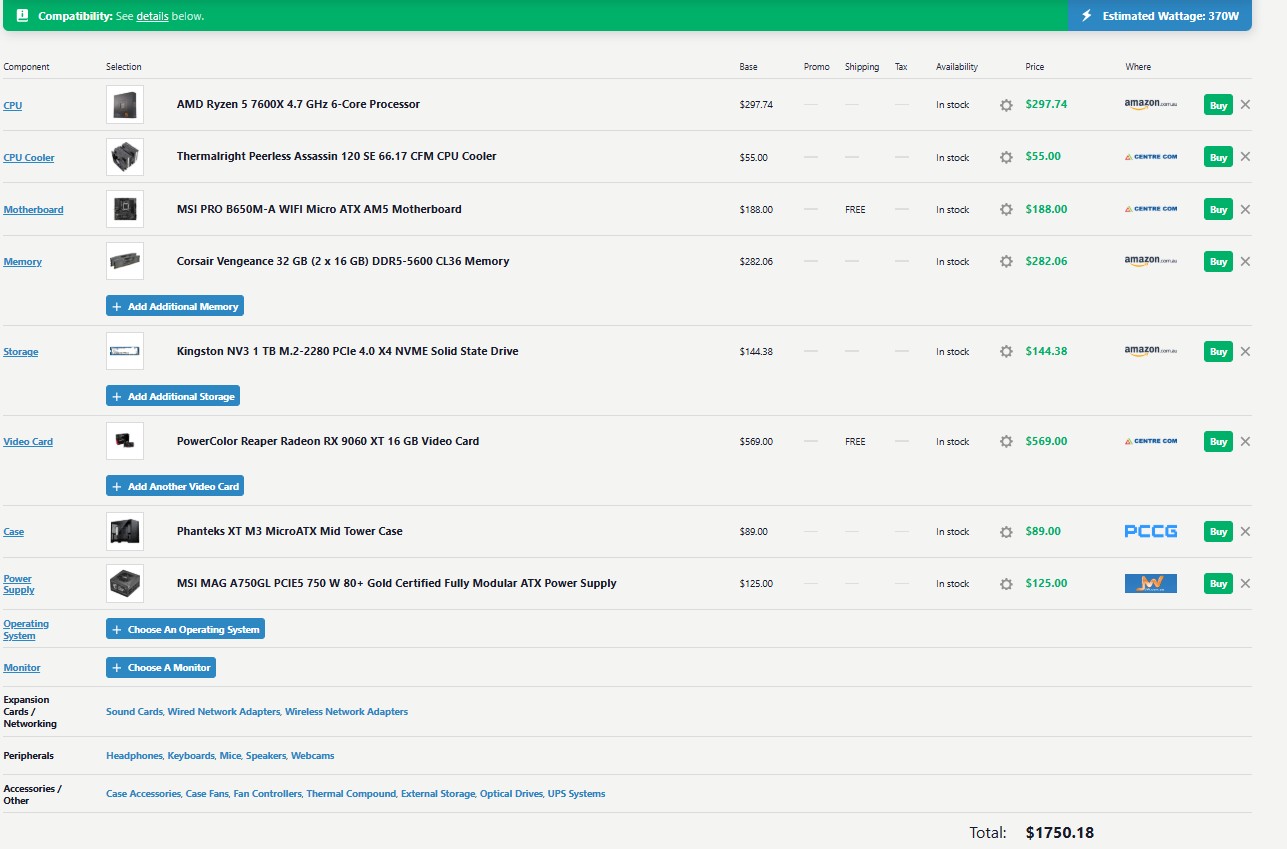Click the Corsair Vengeance memory thumbnail
Viewport: 1287px width, 849px height.
(x=125, y=261)
